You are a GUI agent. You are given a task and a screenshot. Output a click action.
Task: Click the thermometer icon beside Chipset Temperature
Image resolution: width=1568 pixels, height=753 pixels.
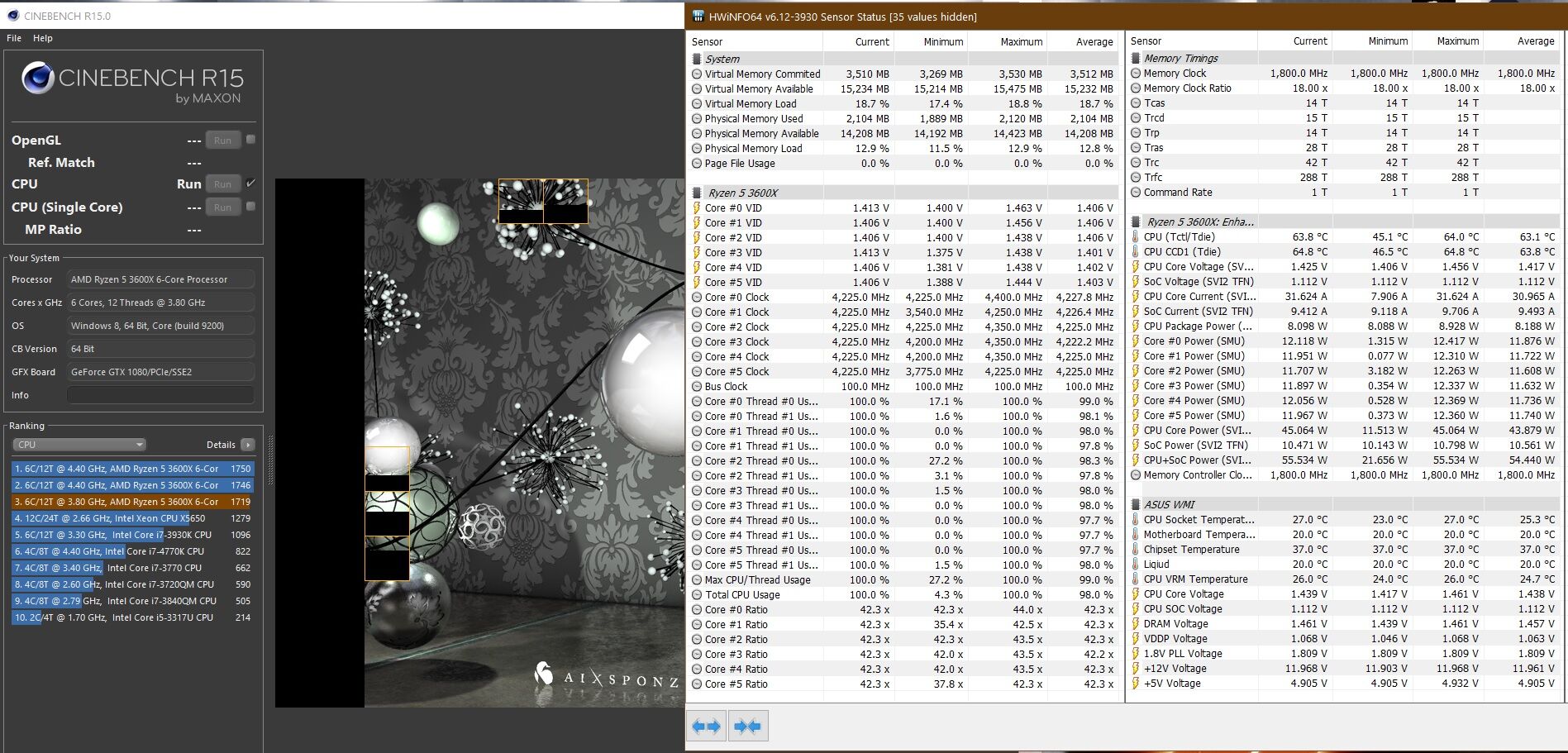tap(1136, 550)
